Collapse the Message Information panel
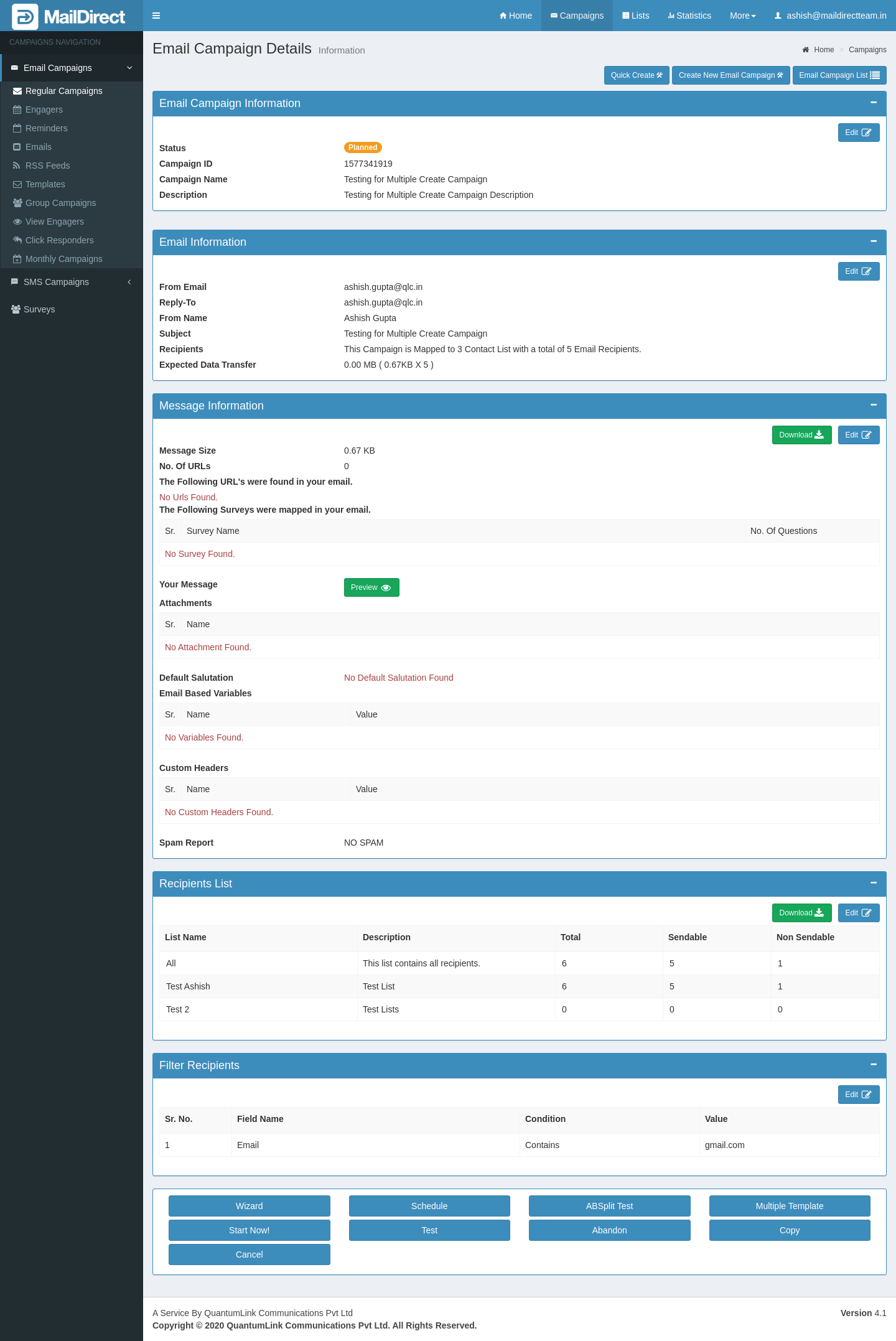The width and height of the screenshot is (896, 1341). [873, 405]
